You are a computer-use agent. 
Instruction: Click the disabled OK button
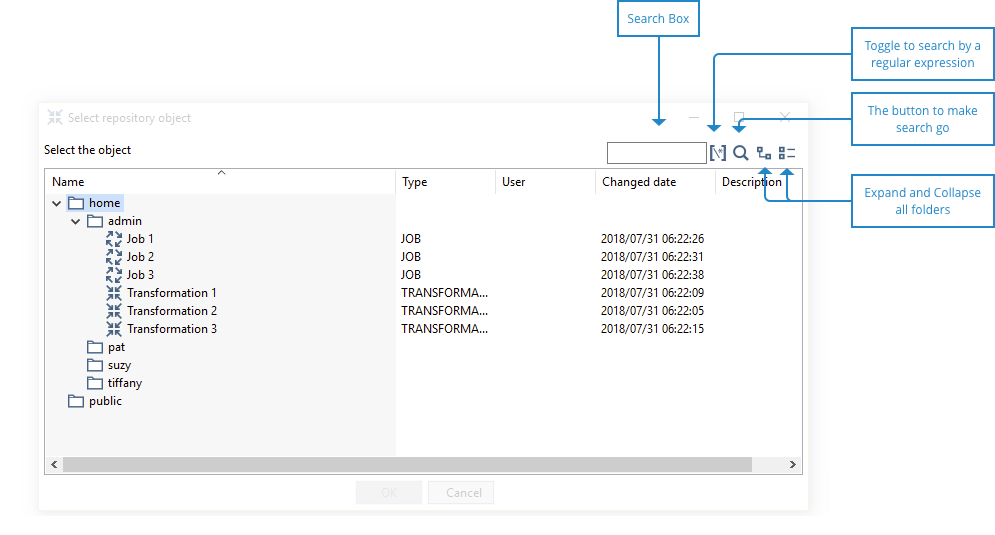389,492
